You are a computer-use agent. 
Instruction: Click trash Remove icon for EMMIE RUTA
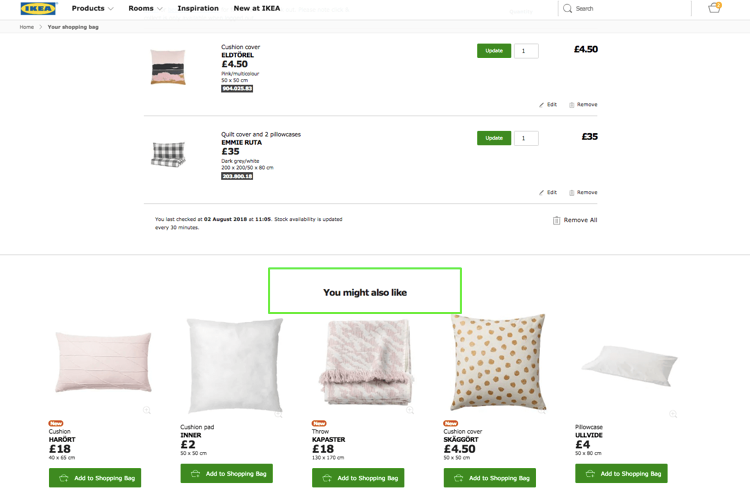point(572,193)
